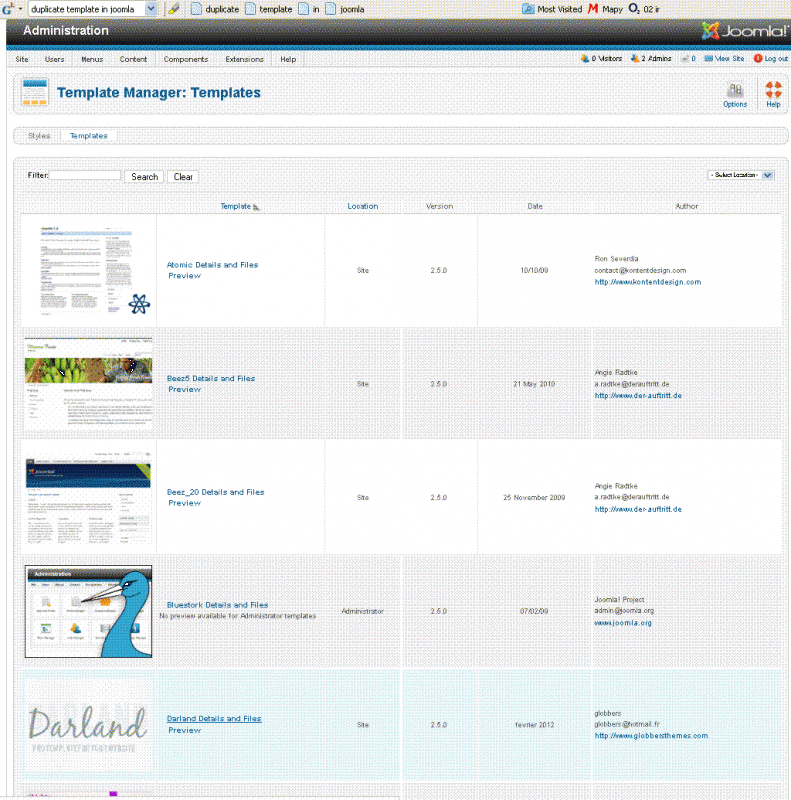Open Darland Details and Files link
This screenshot has width=791, height=800.
click(213, 719)
